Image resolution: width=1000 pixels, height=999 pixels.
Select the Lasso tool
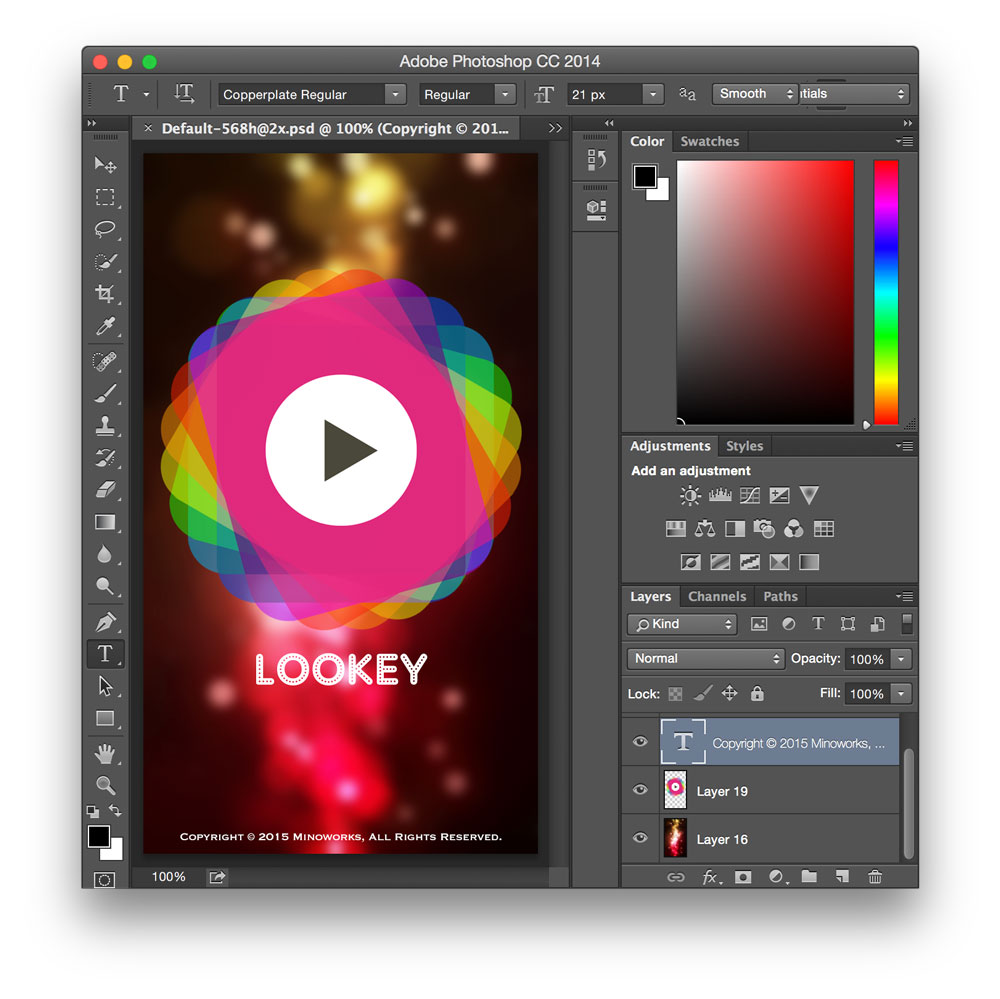point(105,229)
